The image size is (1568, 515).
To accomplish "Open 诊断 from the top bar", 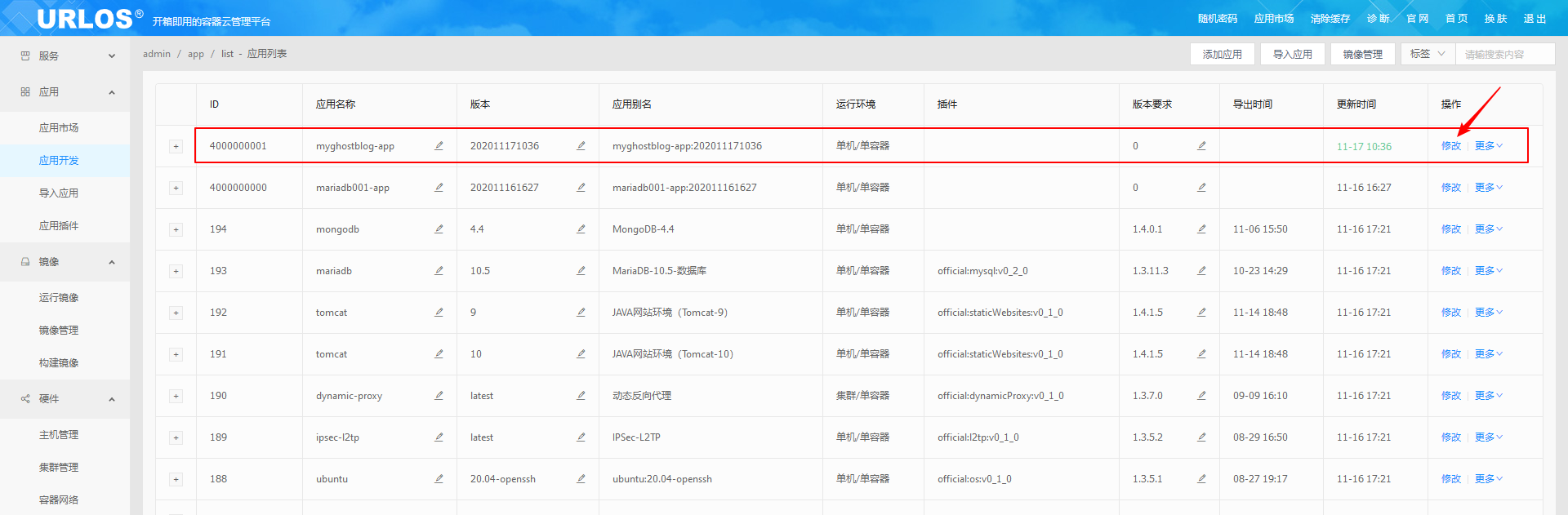I will pyautogui.click(x=1379, y=19).
